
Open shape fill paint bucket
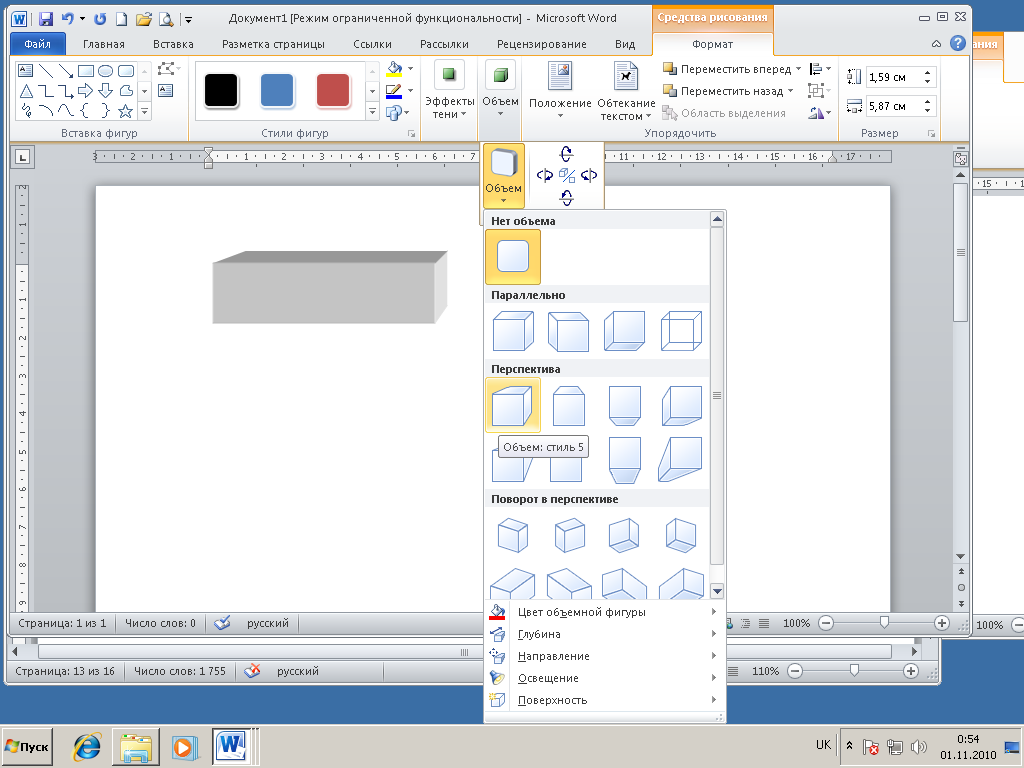click(x=394, y=68)
